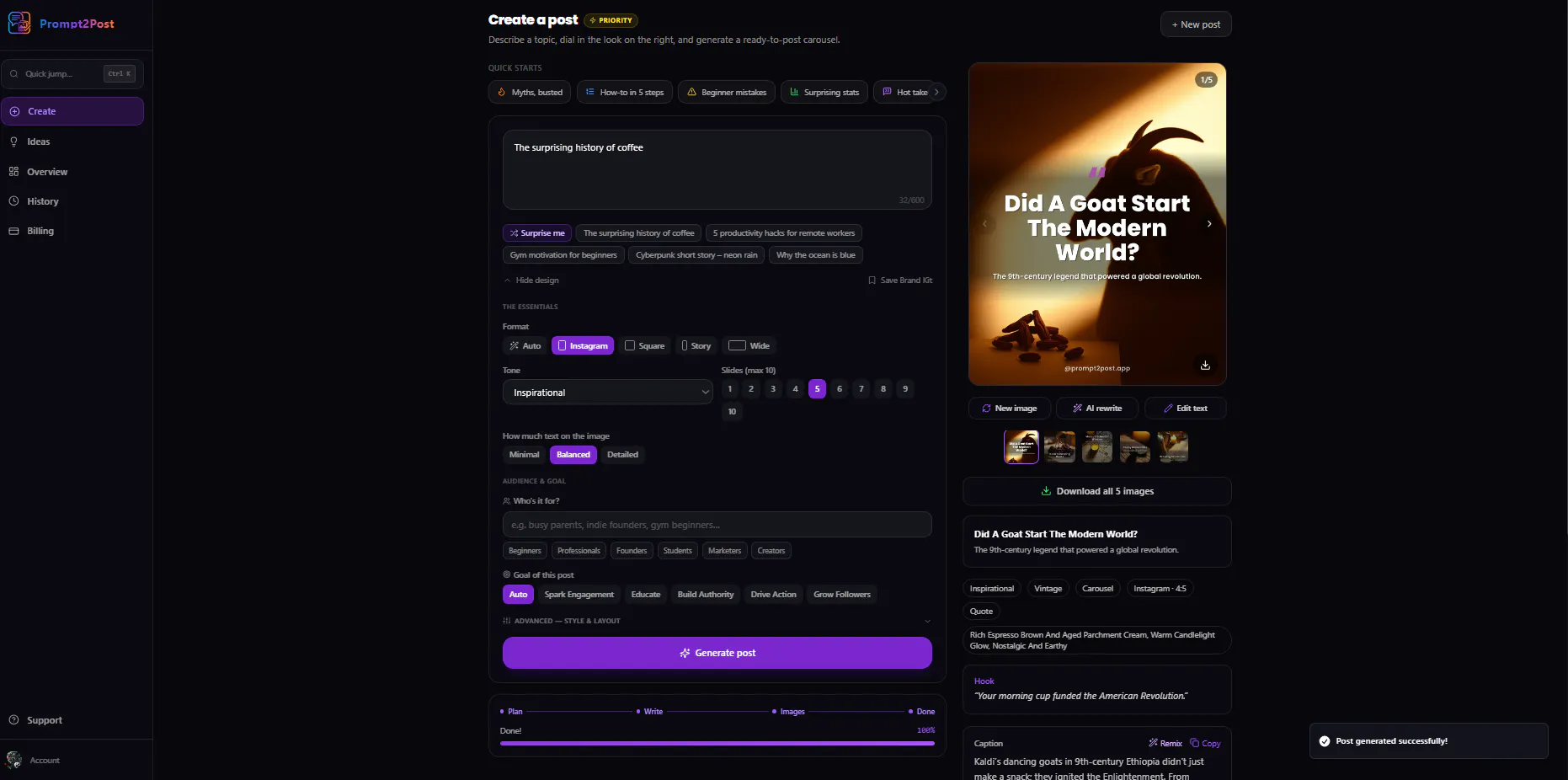This screenshot has height=780, width=1568.
Task: Remix the caption
Action: [1165, 744]
